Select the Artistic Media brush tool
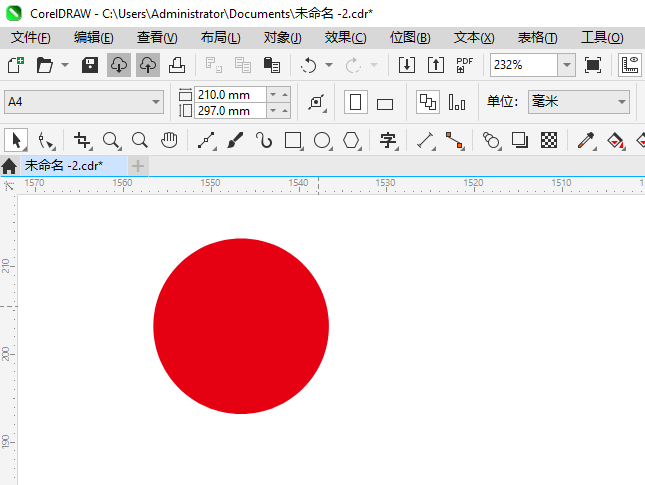This screenshot has height=485, width=645. [x=235, y=140]
